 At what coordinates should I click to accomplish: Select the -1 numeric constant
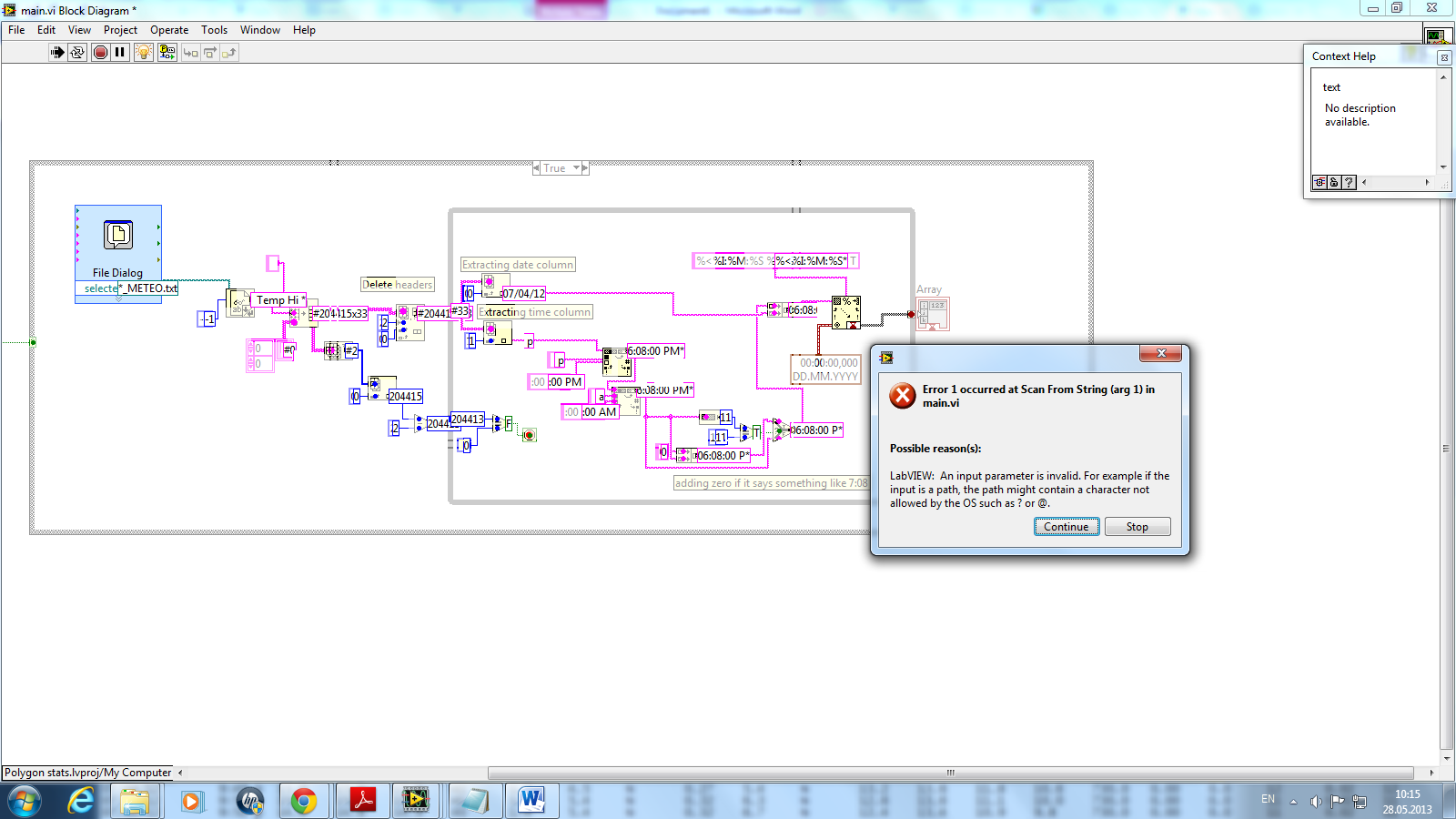click(x=207, y=318)
